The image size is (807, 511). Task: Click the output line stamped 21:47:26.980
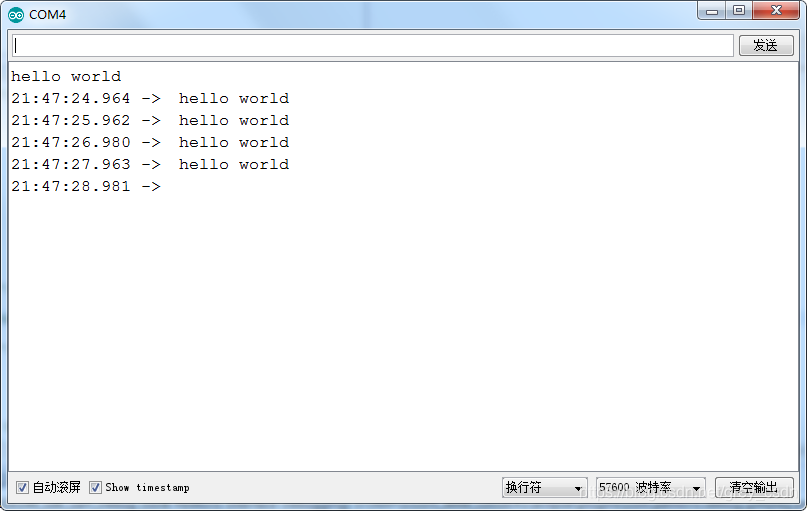click(x=150, y=143)
